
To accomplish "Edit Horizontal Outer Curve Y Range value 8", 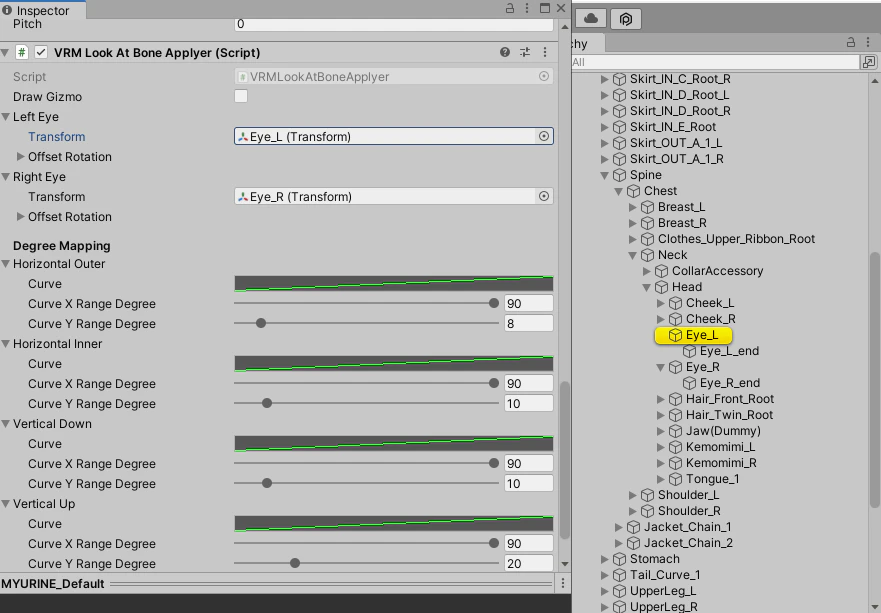I will click(x=529, y=324).
